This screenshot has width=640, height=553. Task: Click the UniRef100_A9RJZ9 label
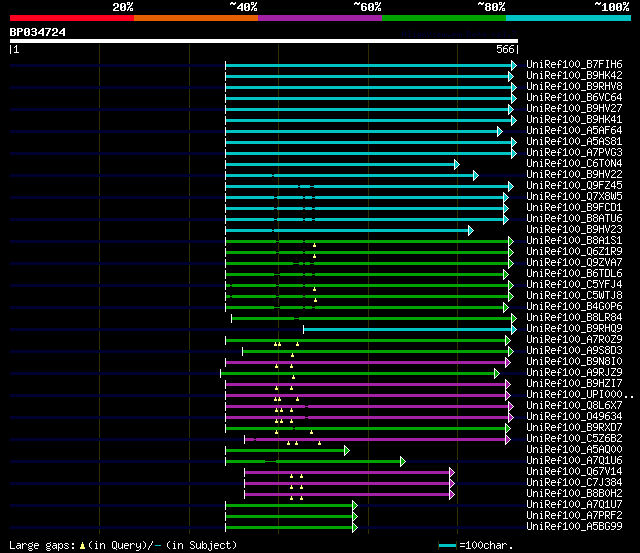[x=574, y=373]
